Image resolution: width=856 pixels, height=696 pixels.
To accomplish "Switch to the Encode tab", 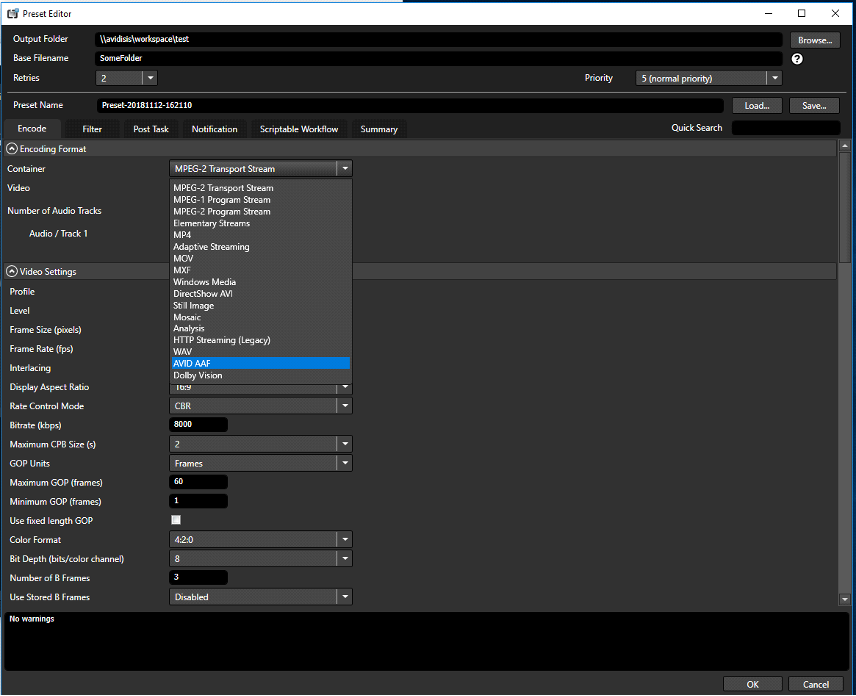I will (32, 129).
